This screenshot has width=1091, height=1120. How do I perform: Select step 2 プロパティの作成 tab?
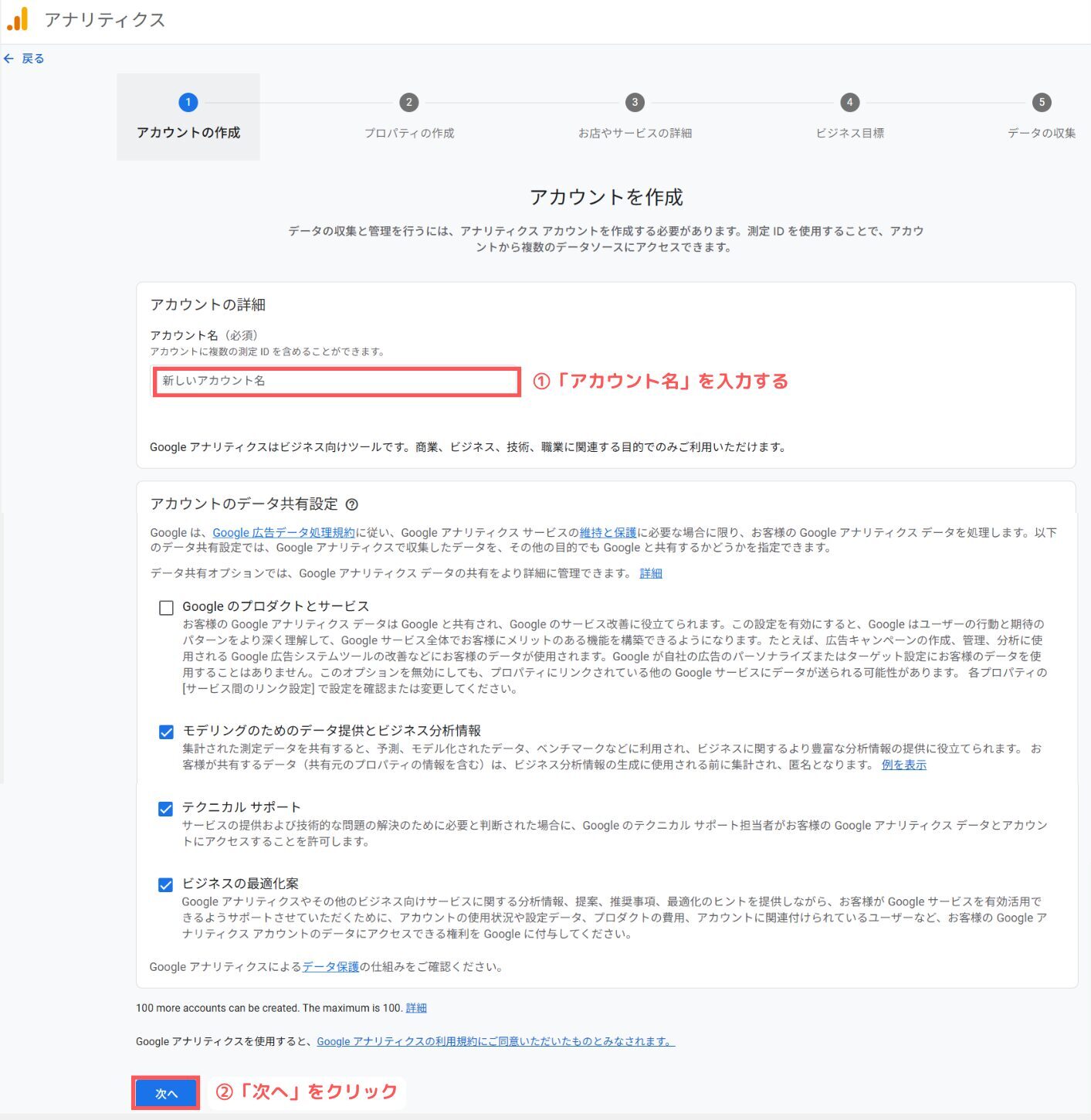(409, 117)
